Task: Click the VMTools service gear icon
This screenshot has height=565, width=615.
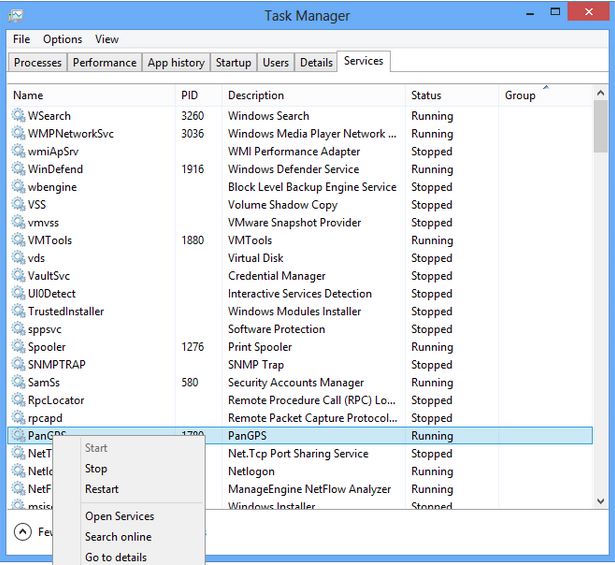Action: click(18, 240)
